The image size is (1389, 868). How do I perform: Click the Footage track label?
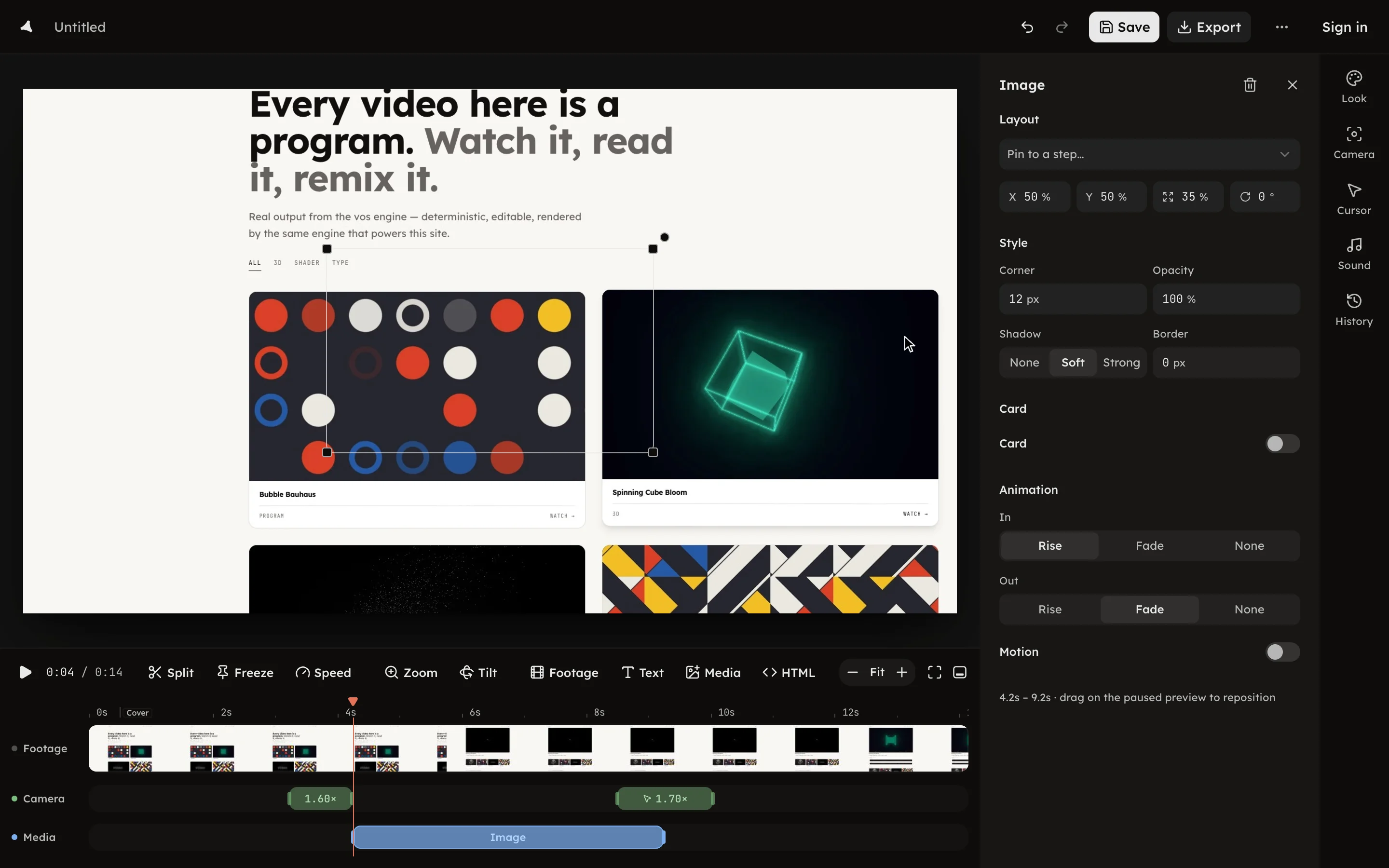click(45, 748)
